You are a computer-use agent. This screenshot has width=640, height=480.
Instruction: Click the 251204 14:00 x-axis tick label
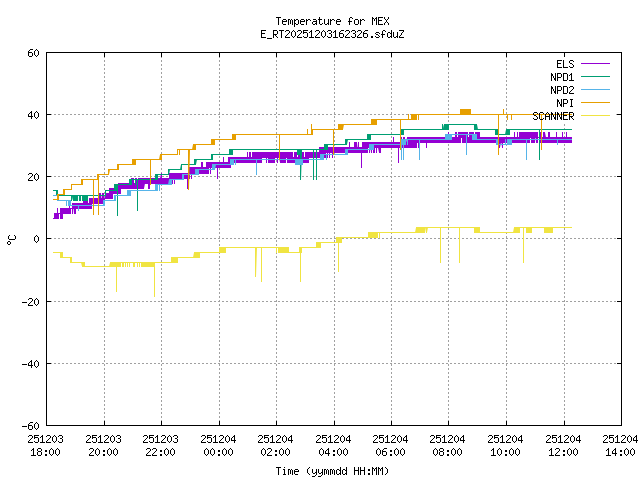click(620, 445)
